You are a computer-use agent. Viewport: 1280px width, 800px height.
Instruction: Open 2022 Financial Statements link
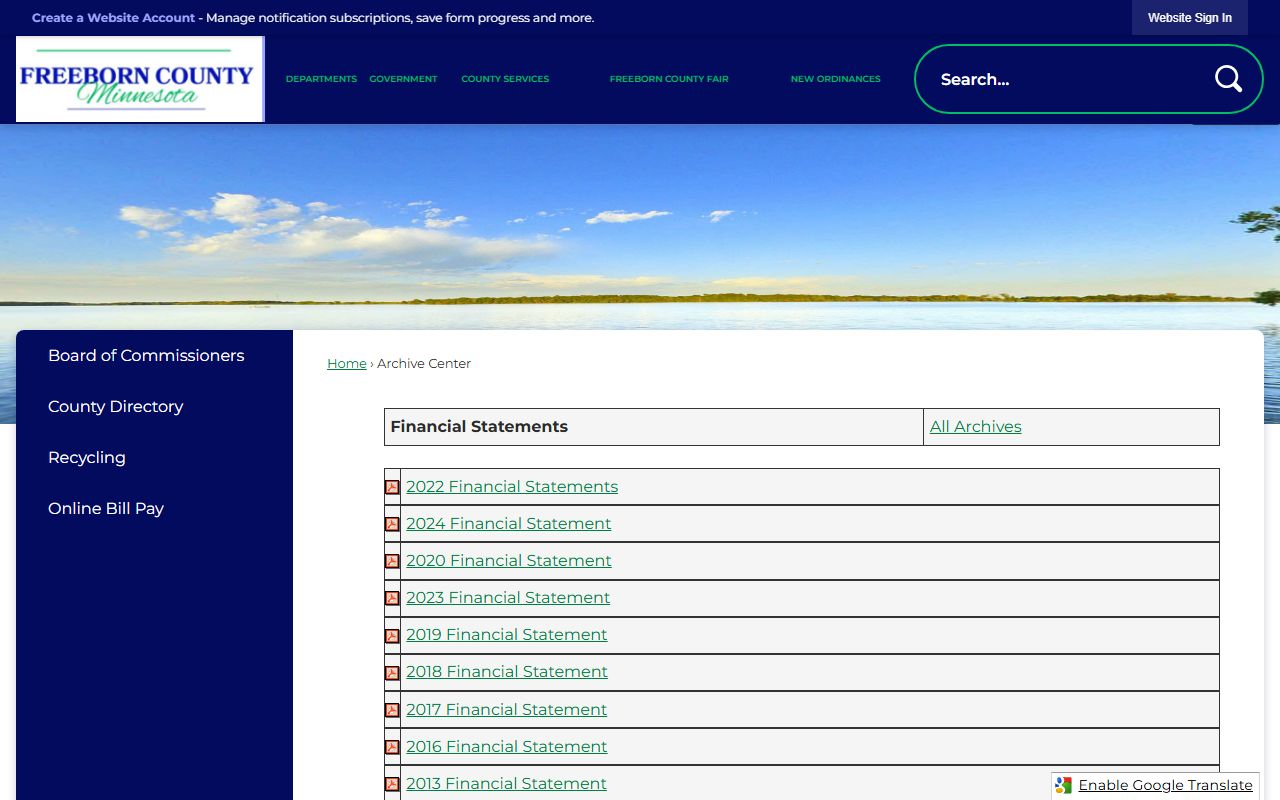click(x=512, y=486)
